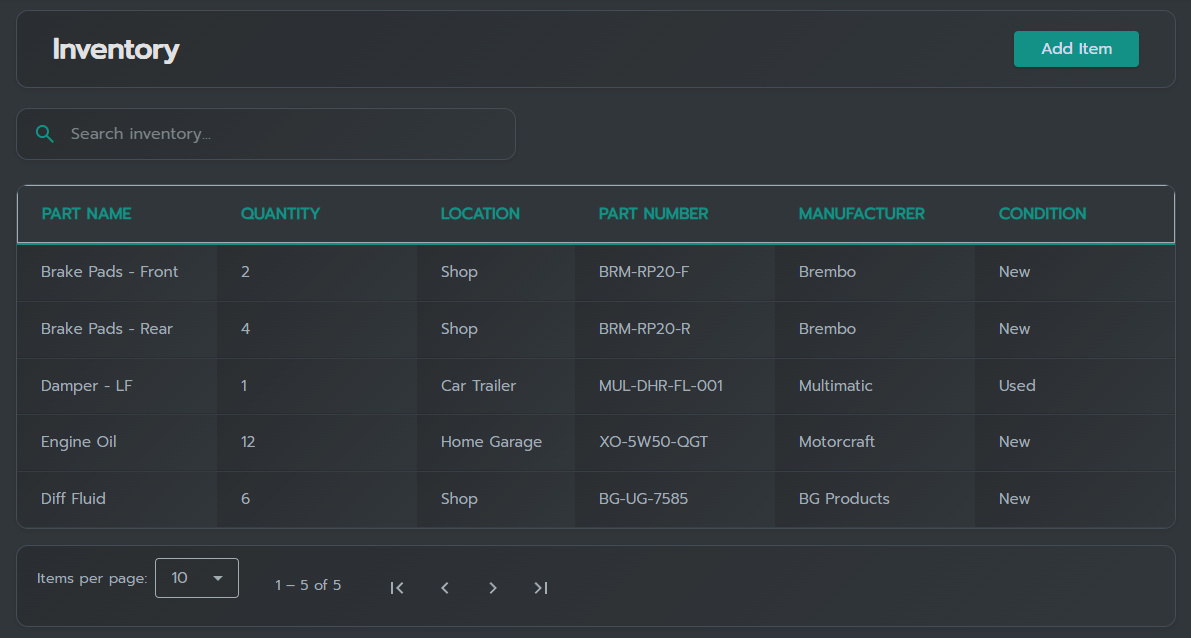
Task: Sort by the Manufacturer column header
Action: point(861,214)
